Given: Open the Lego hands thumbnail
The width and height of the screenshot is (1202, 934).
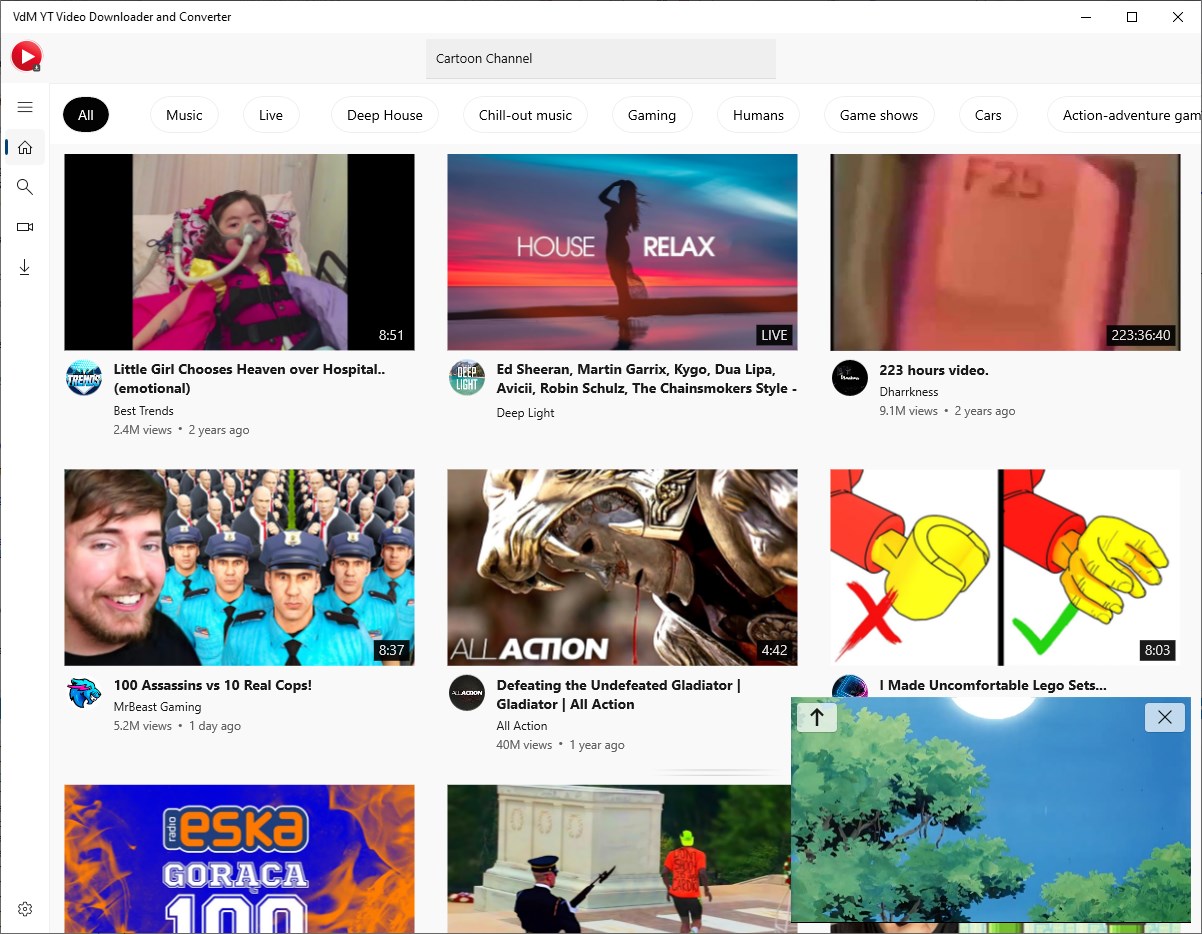Looking at the screenshot, I should click(1005, 568).
